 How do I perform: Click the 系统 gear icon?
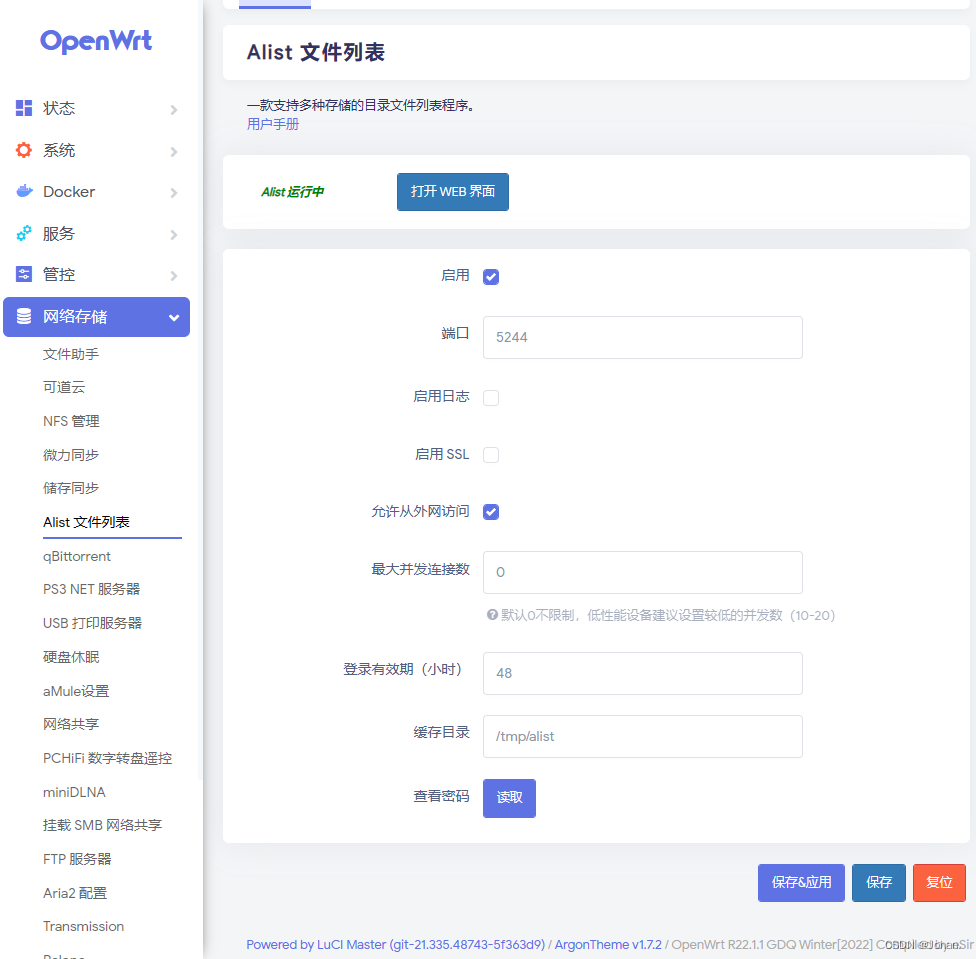(x=24, y=150)
